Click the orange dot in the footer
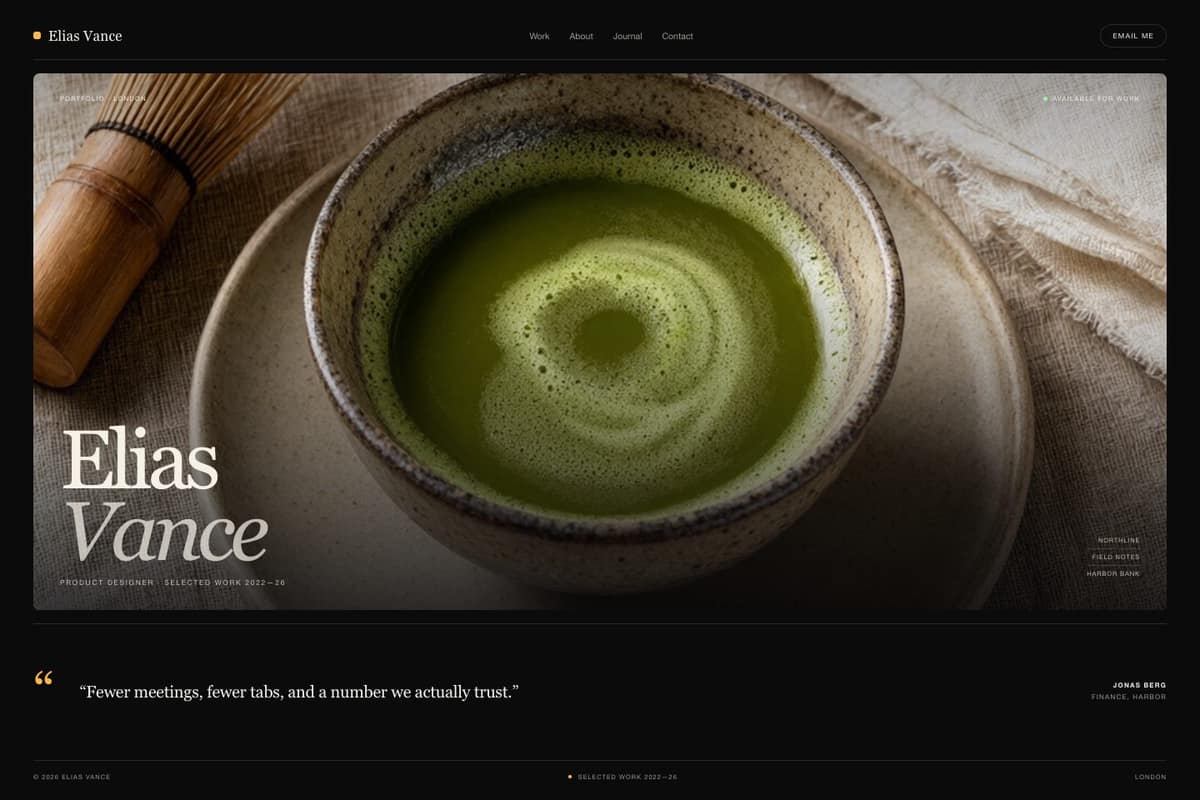Viewport: 1200px width, 800px height. click(x=570, y=776)
